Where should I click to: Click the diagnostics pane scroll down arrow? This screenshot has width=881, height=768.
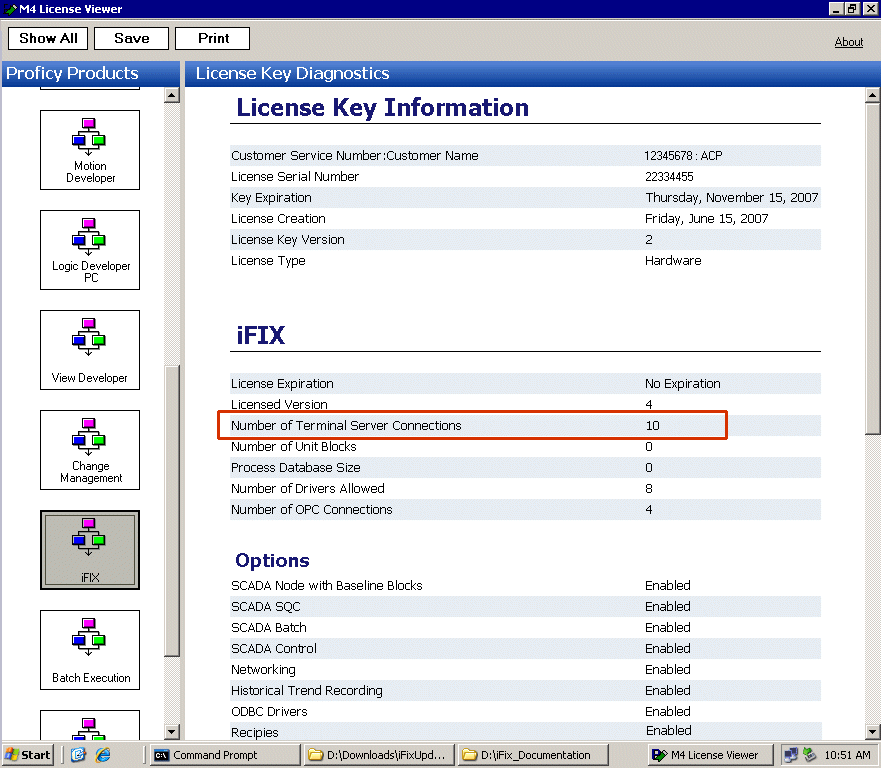872,731
